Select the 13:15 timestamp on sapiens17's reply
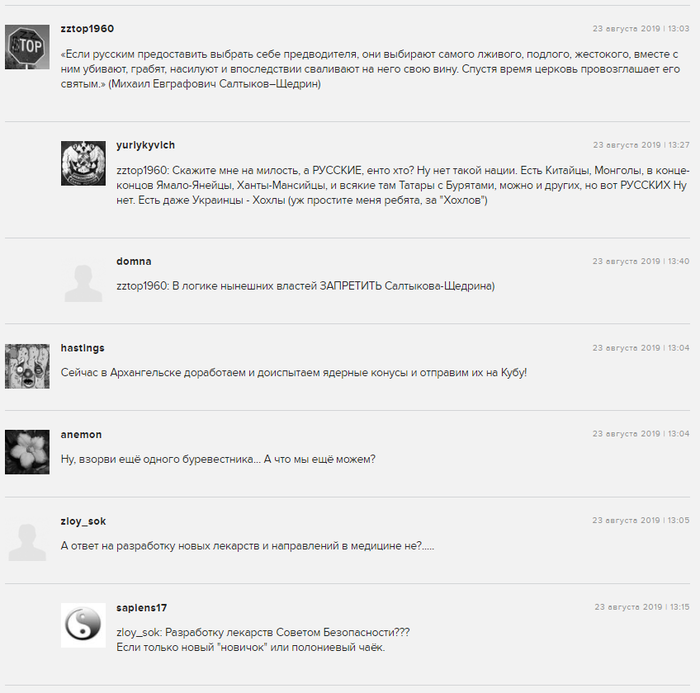Screen dimensions: 700x693 [x=642, y=607]
